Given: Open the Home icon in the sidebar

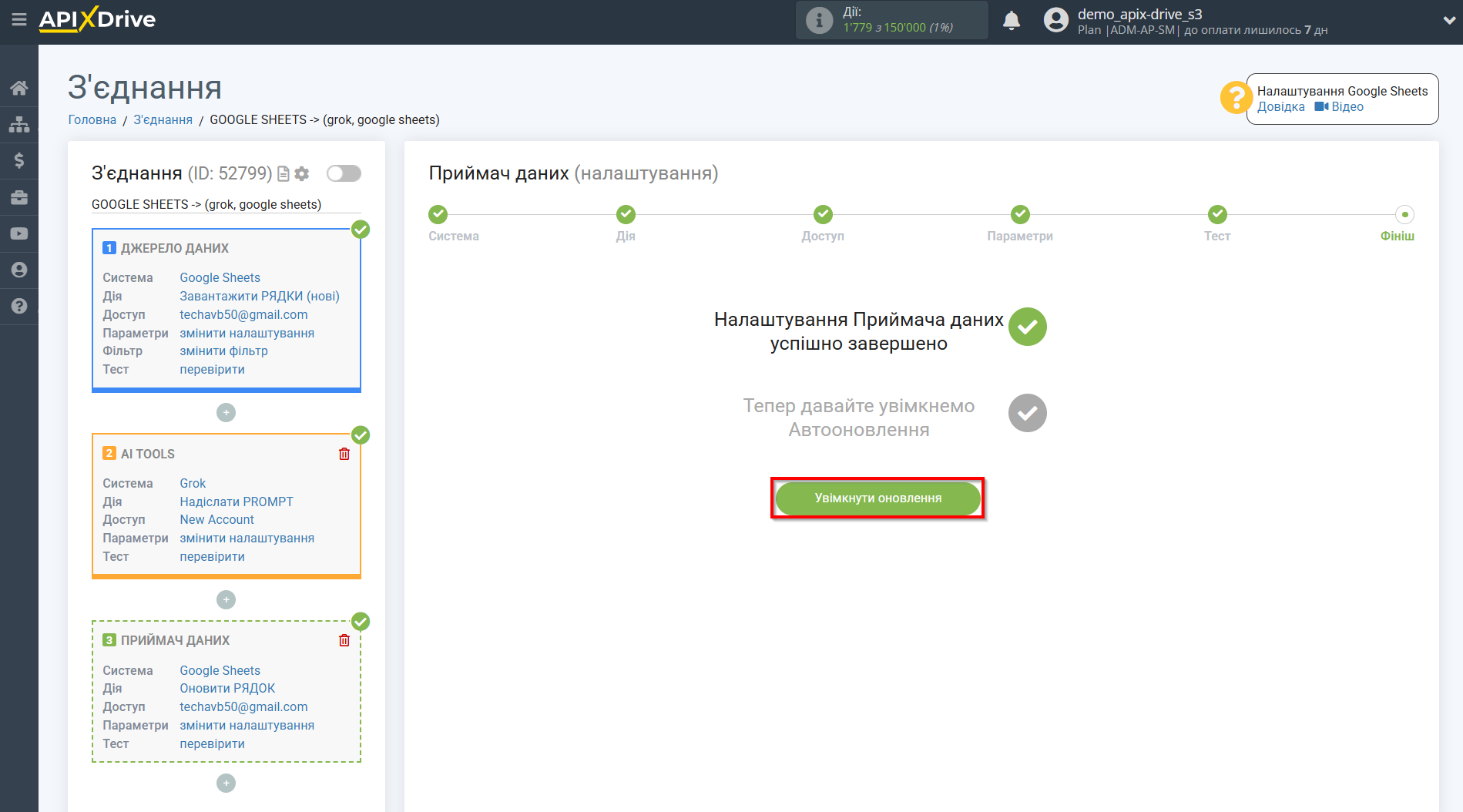Looking at the screenshot, I should [x=19, y=87].
